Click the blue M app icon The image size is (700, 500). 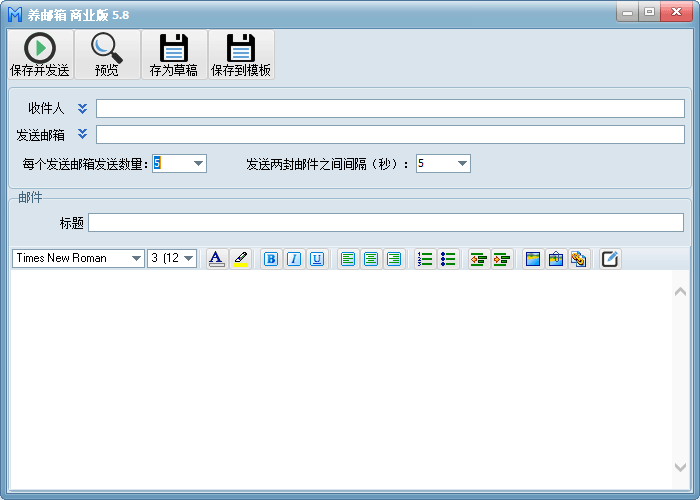tap(15, 14)
